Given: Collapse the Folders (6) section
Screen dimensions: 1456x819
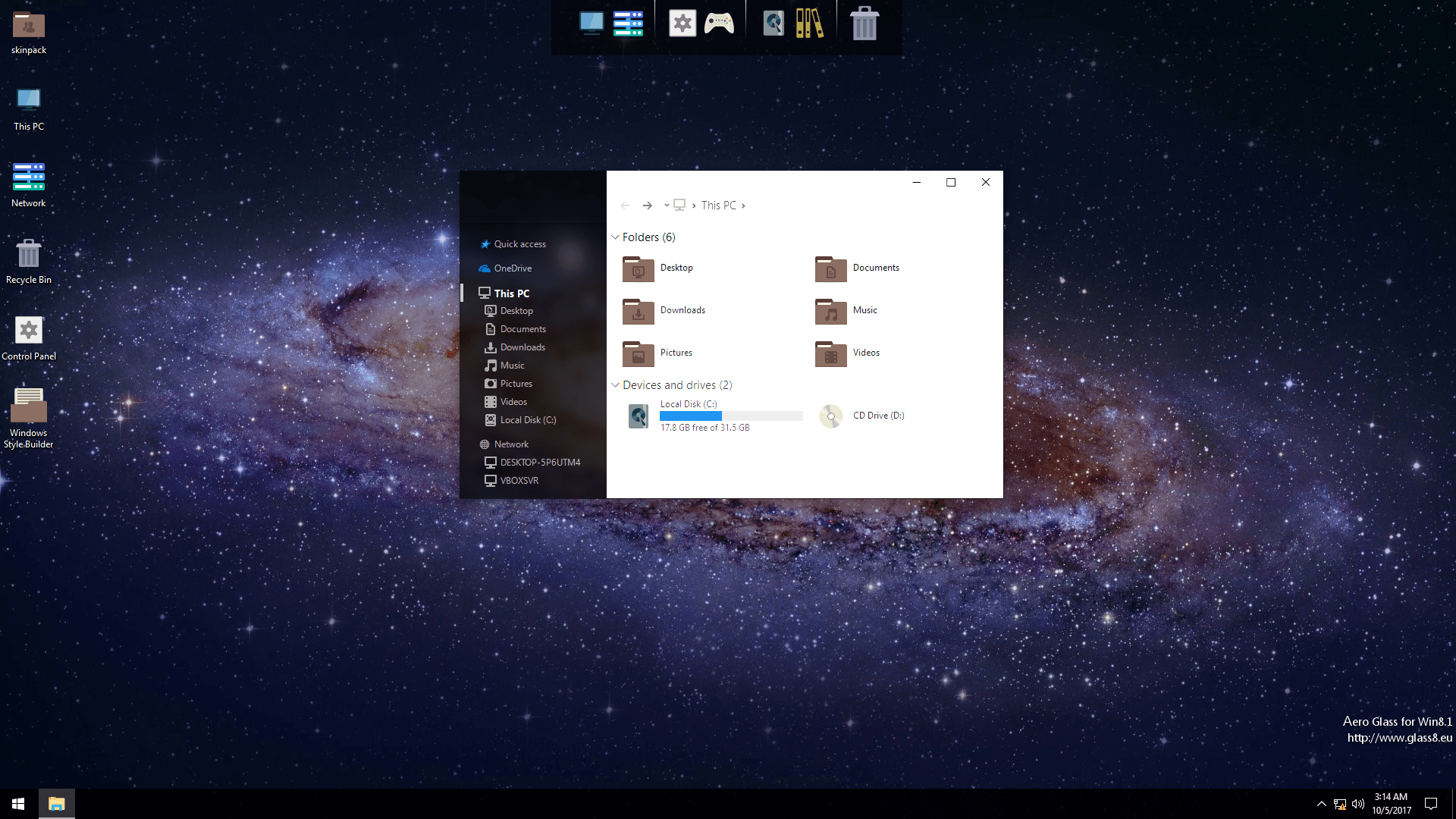Looking at the screenshot, I should click(x=615, y=237).
